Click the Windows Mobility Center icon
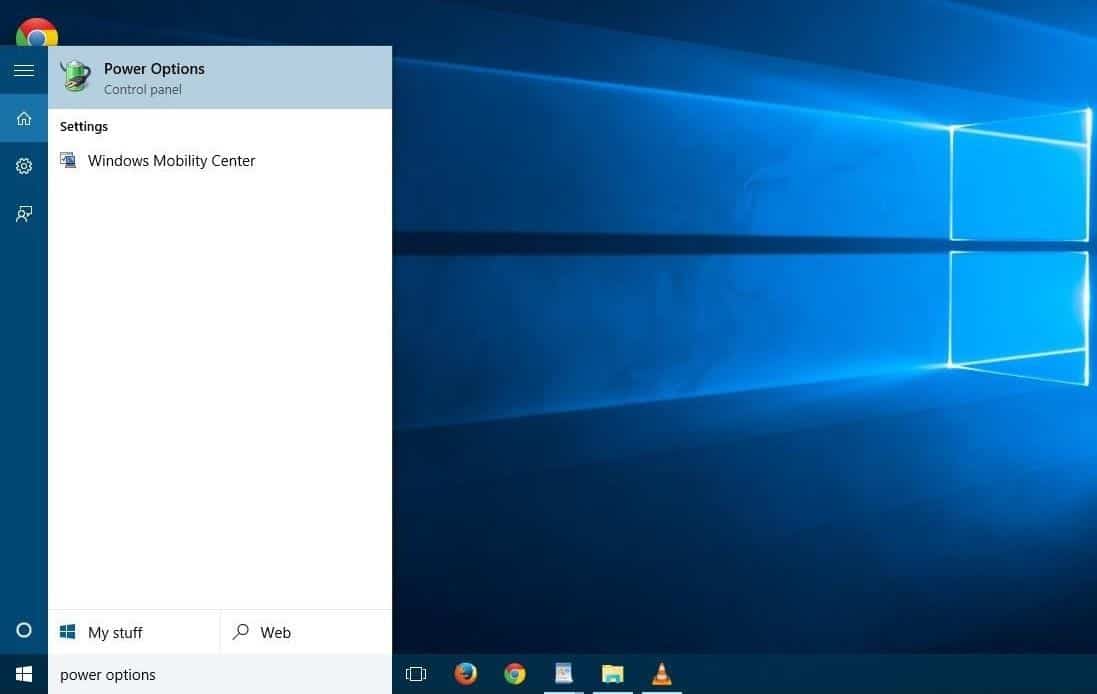Viewport: 1097px width, 694px height. [x=68, y=160]
